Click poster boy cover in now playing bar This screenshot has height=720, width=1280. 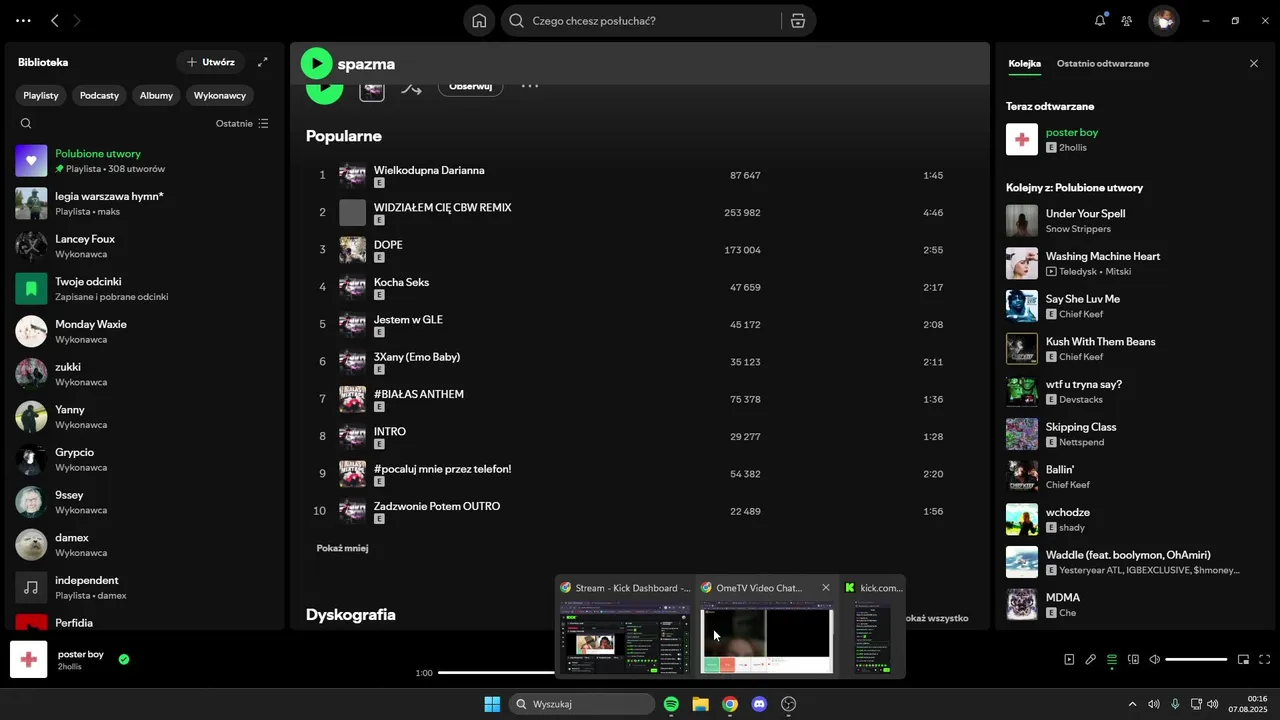[x=29, y=660]
